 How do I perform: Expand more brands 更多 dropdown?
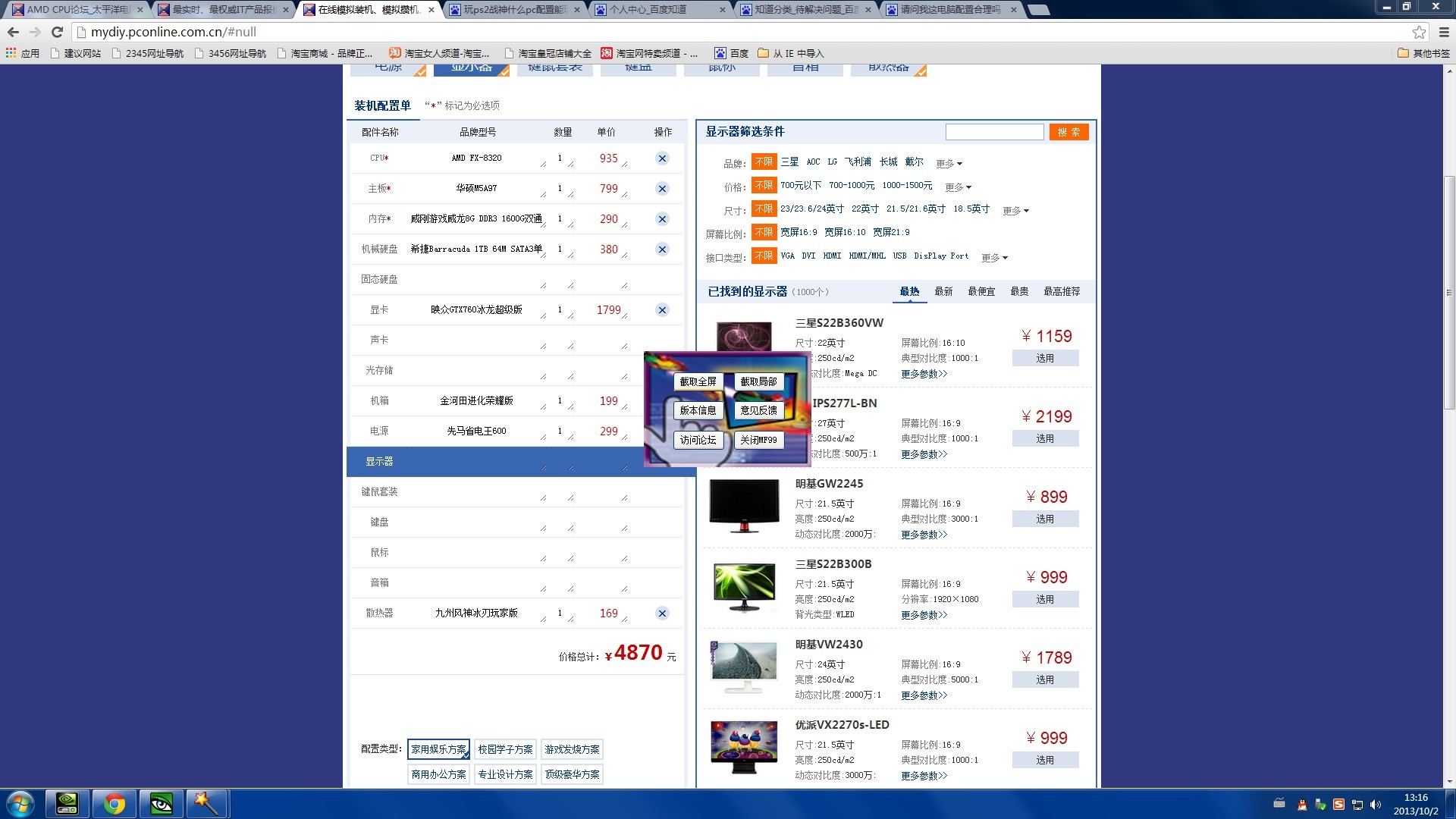949,164
